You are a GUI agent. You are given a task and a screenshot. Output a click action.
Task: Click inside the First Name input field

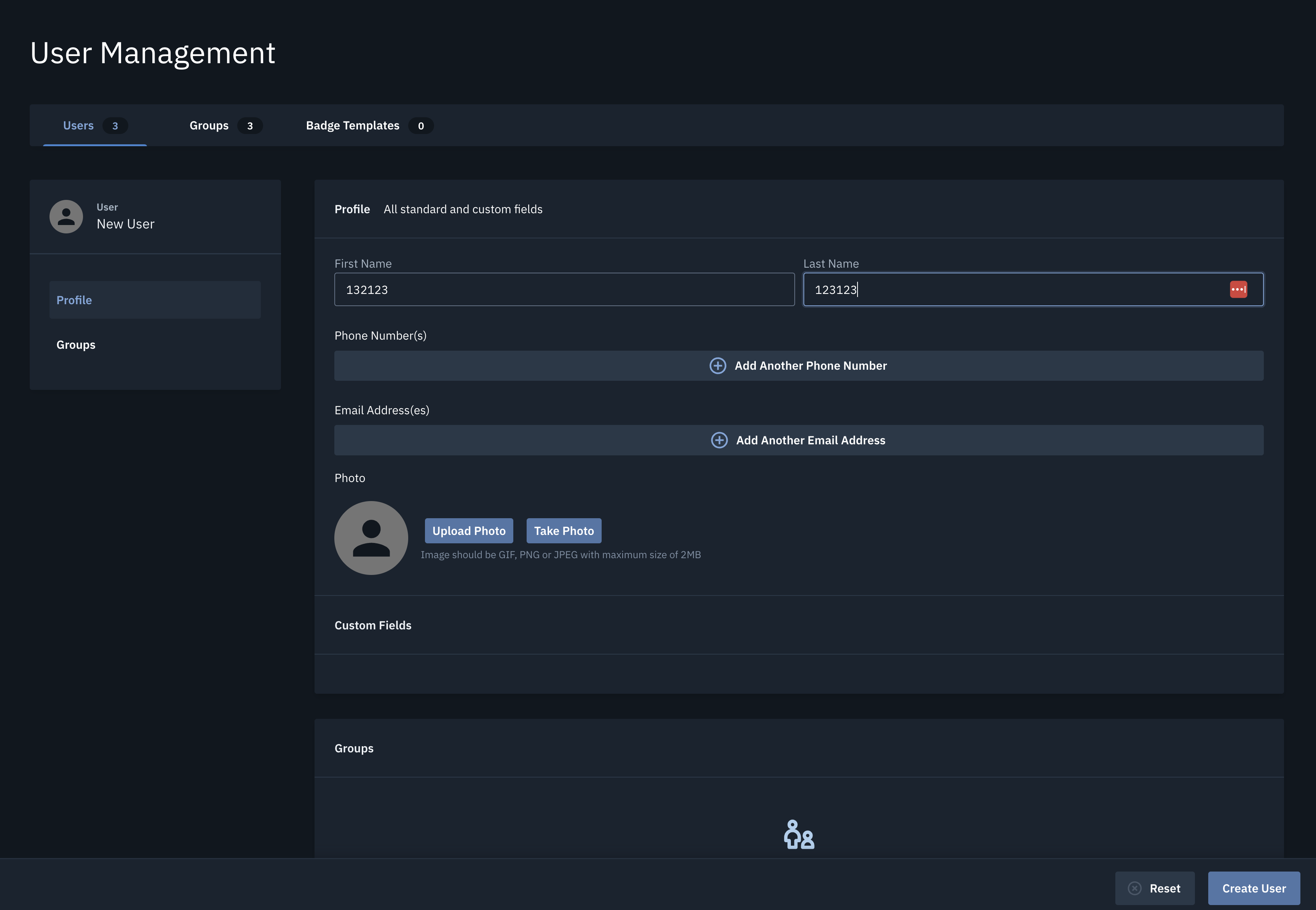coord(564,289)
